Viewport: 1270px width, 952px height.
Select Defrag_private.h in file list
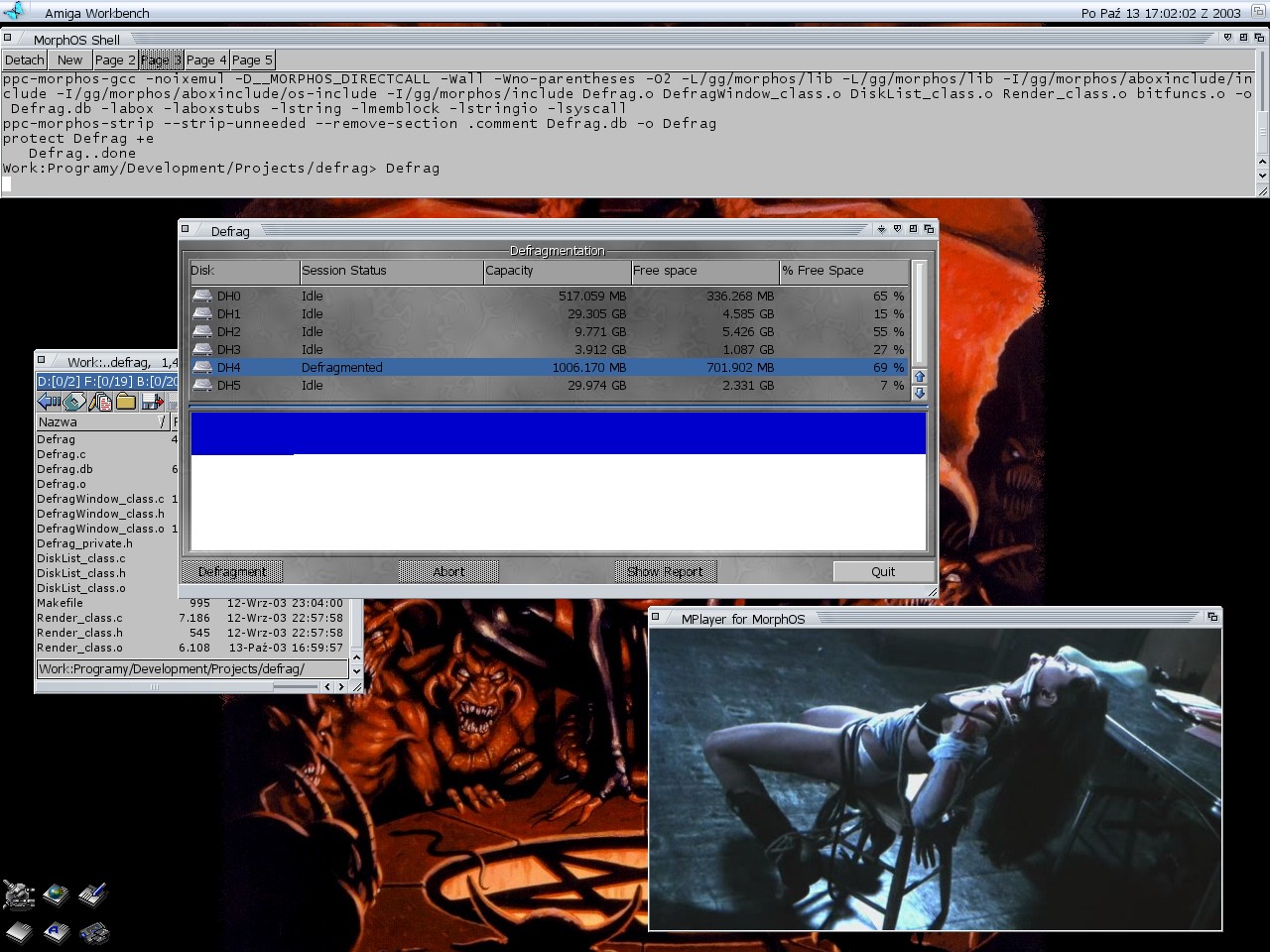[84, 543]
